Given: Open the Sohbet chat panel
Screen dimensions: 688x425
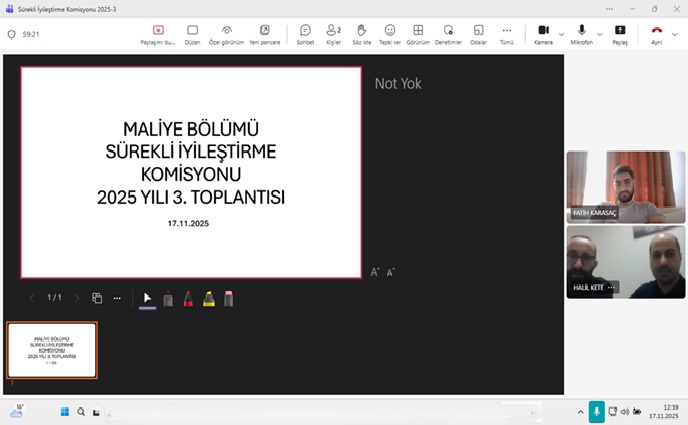Looking at the screenshot, I should click(305, 33).
